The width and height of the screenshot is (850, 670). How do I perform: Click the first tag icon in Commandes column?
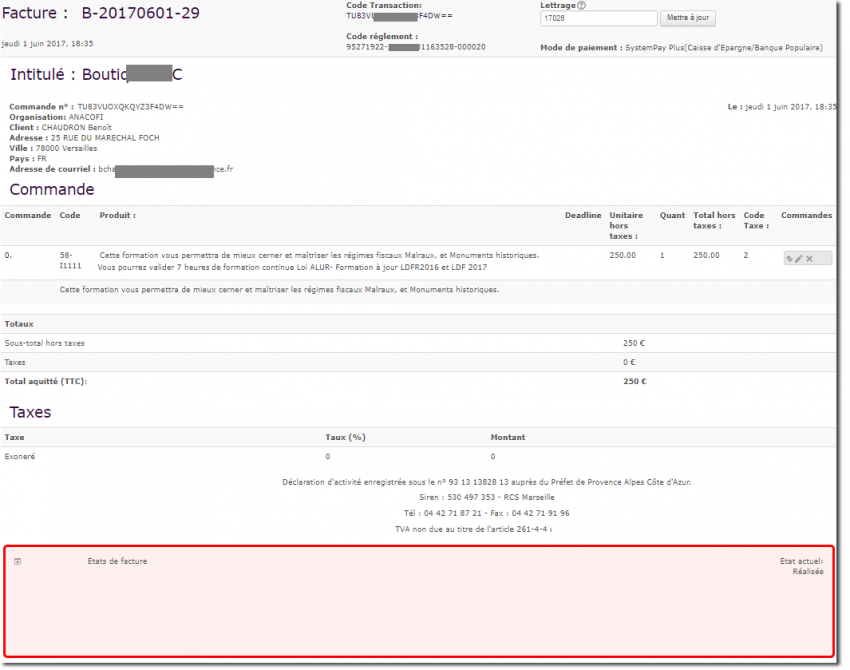788,258
